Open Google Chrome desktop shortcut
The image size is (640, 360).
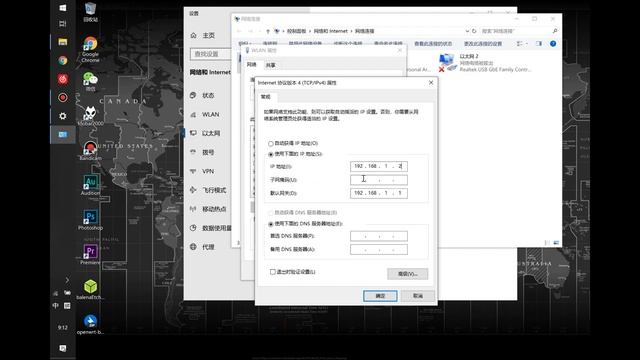[x=90, y=49]
